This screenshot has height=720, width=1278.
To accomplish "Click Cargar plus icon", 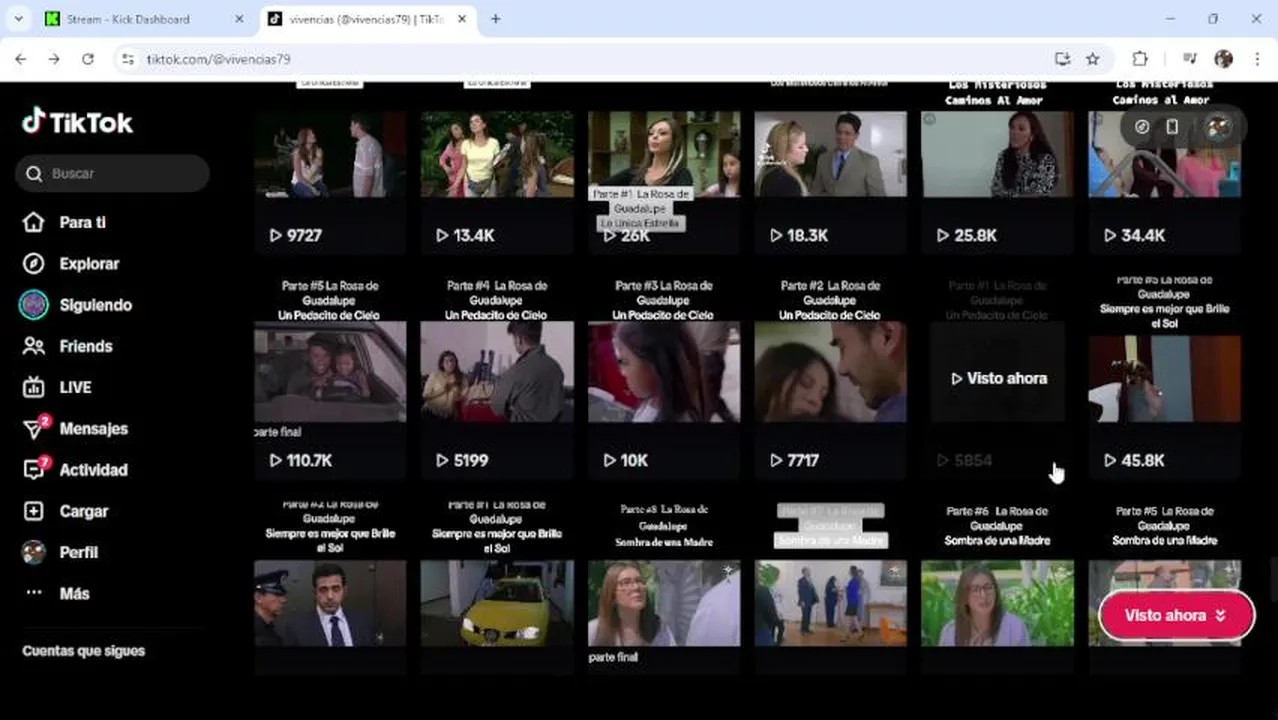I will coord(34,511).
